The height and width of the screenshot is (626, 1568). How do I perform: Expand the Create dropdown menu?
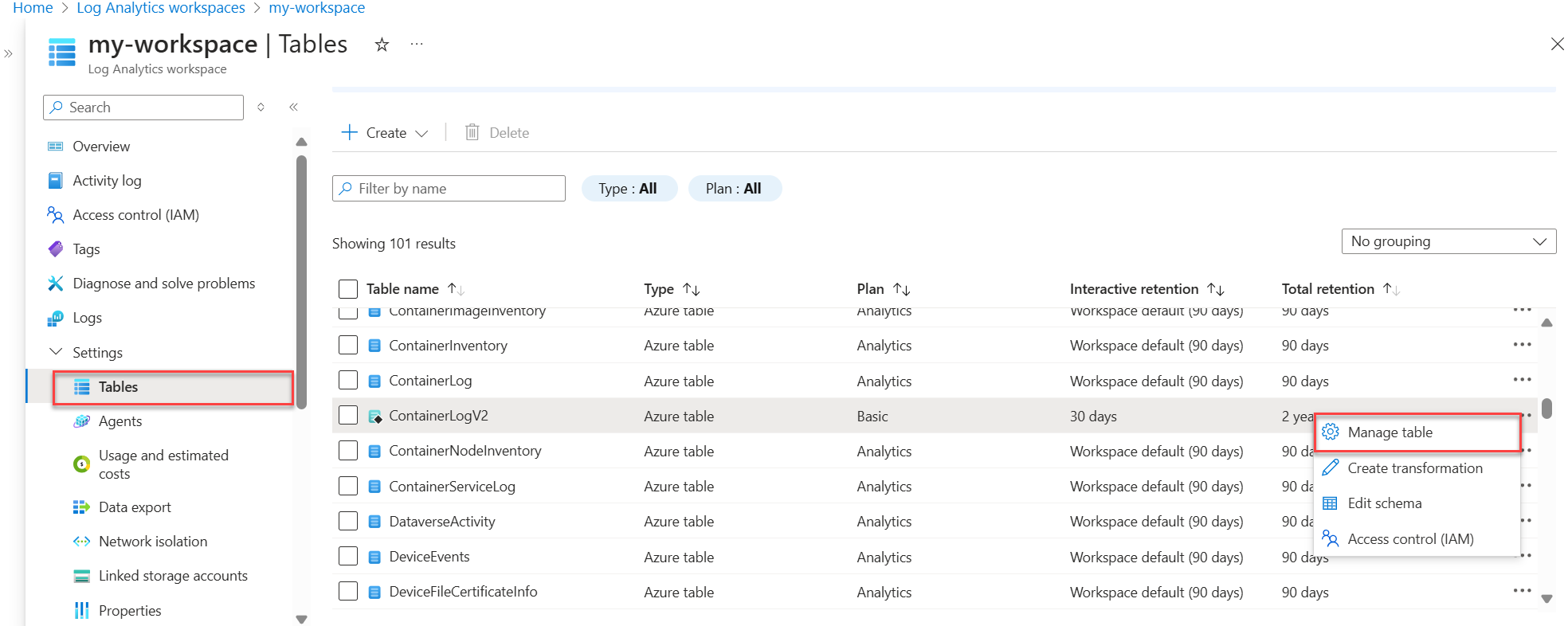386,133
